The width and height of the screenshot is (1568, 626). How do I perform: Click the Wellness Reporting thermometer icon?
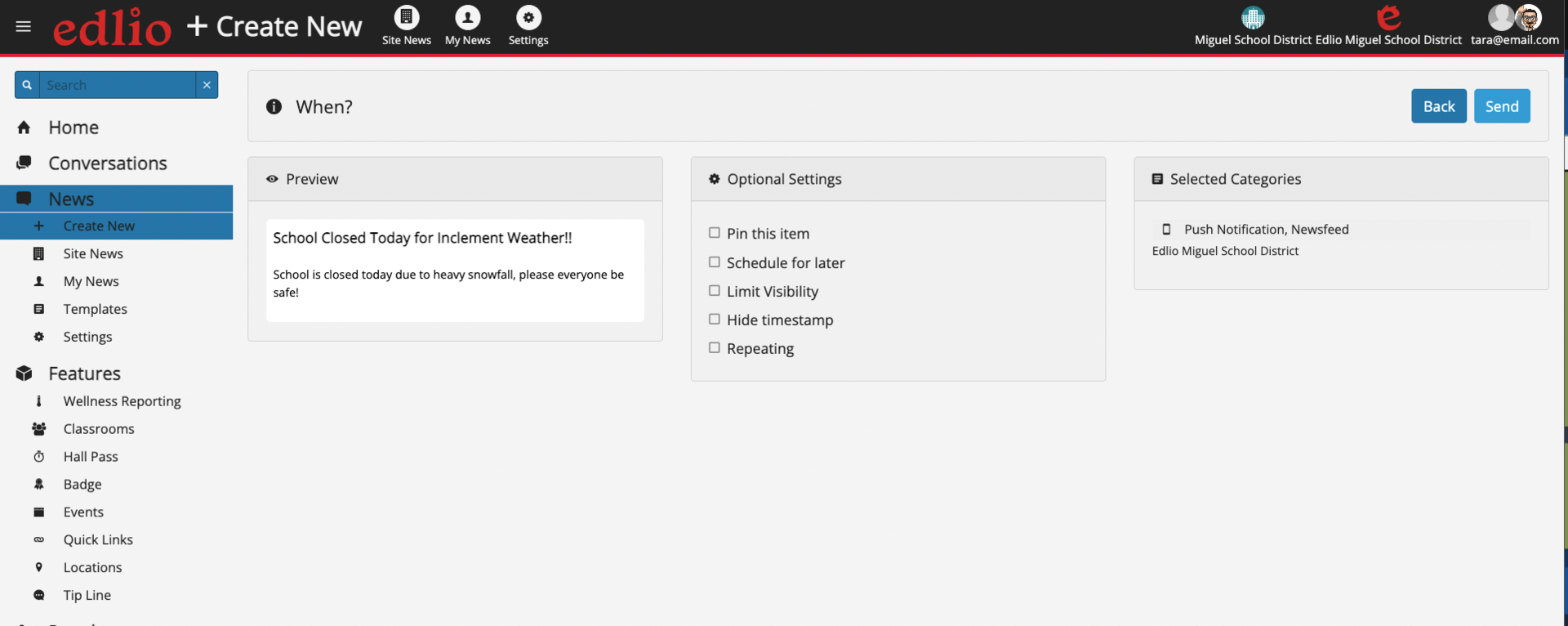click(38, 400)
